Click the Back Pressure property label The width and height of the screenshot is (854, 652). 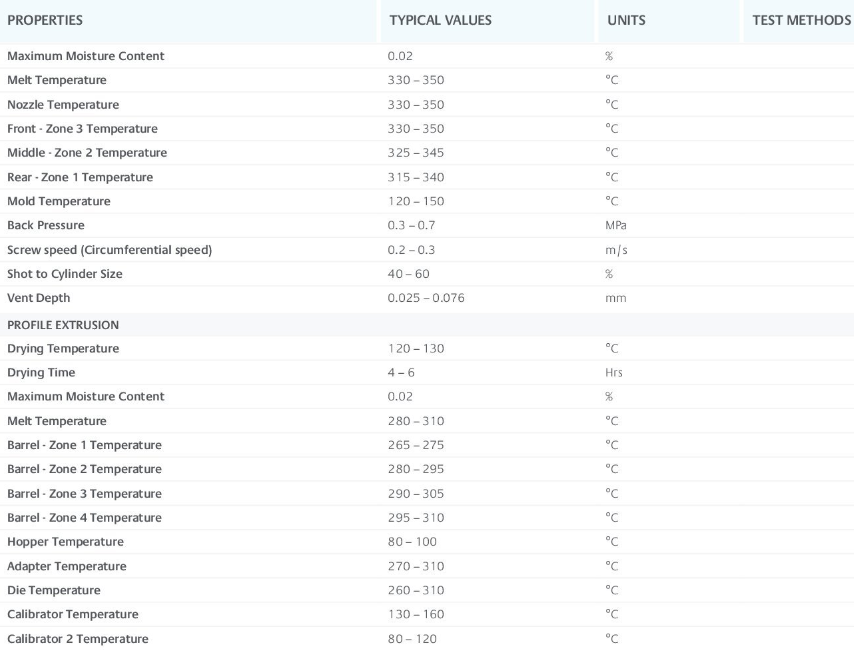point(46,225)
